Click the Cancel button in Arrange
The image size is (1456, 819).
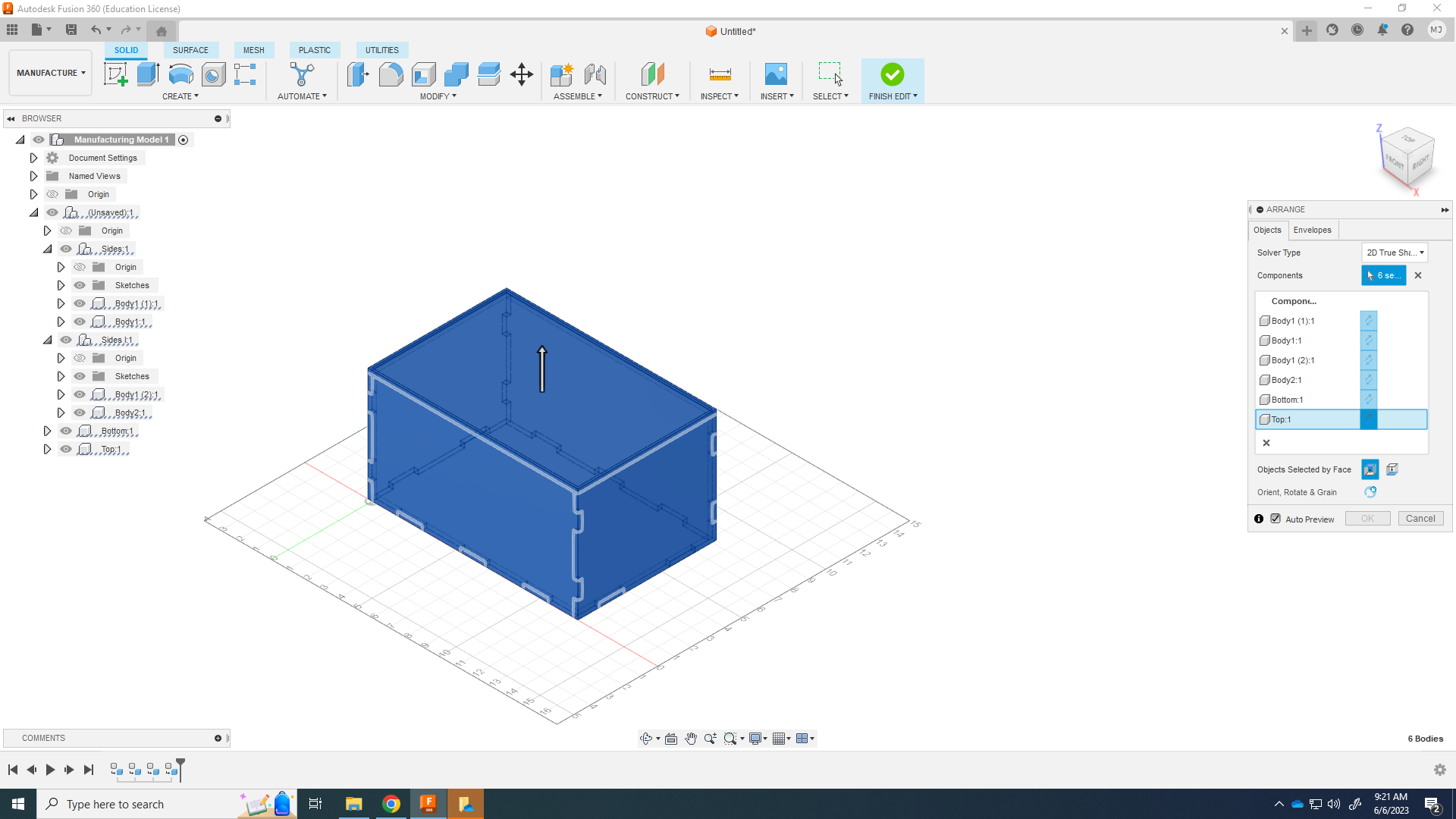(x=1420, y=519)
